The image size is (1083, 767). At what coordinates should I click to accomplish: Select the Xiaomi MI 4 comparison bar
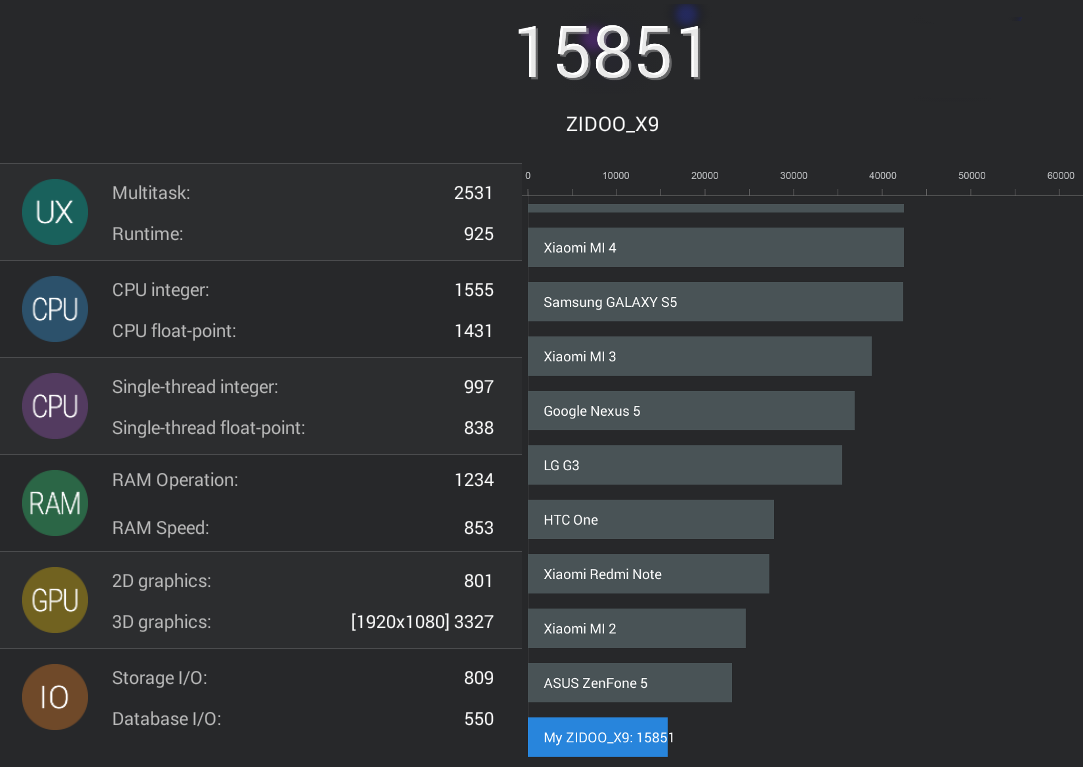(716, 247)
